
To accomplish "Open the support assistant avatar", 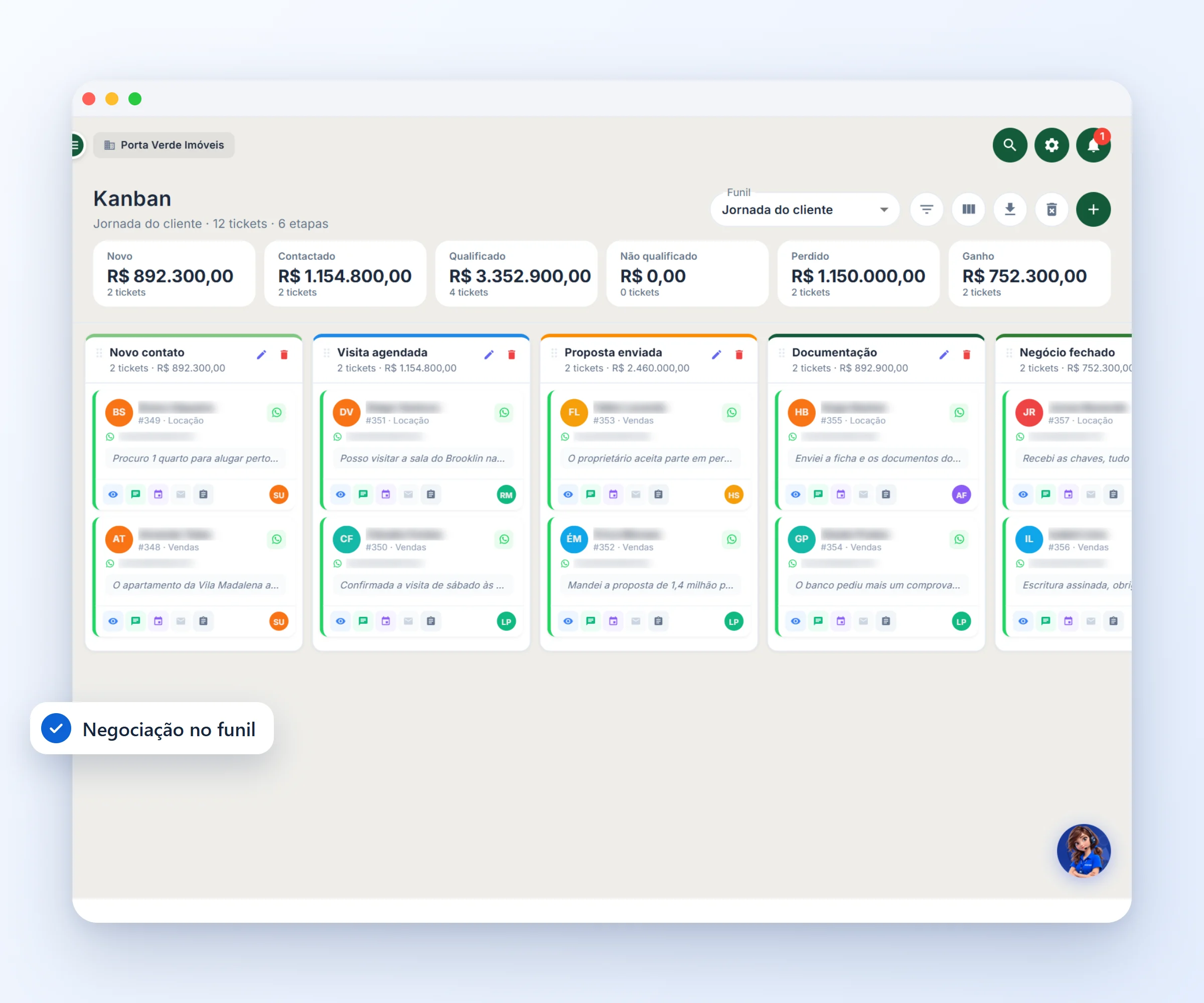I will [1084, 851].
